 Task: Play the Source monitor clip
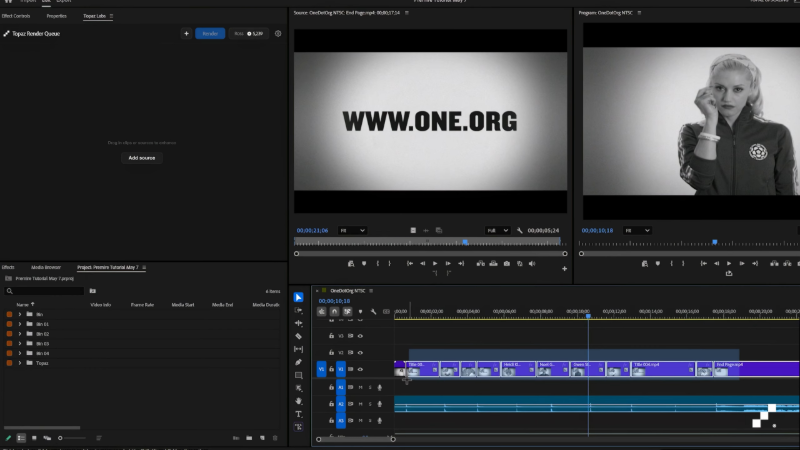pos(435,264)
